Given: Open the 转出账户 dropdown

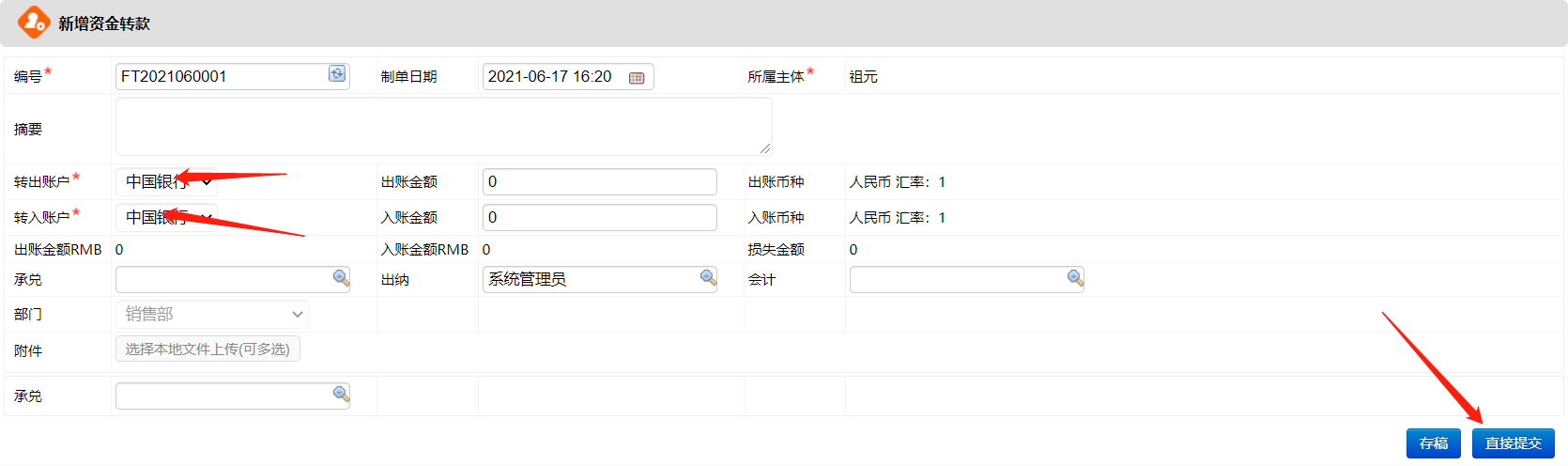Looking at the screenshot, I should coord(167,181).
